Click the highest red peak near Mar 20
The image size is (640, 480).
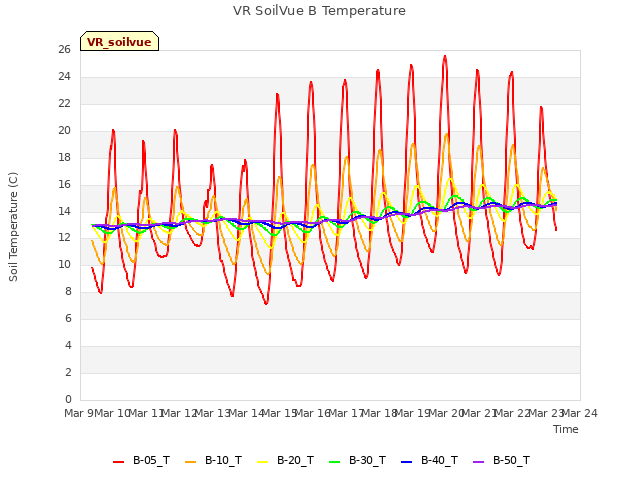pos(445,57)
